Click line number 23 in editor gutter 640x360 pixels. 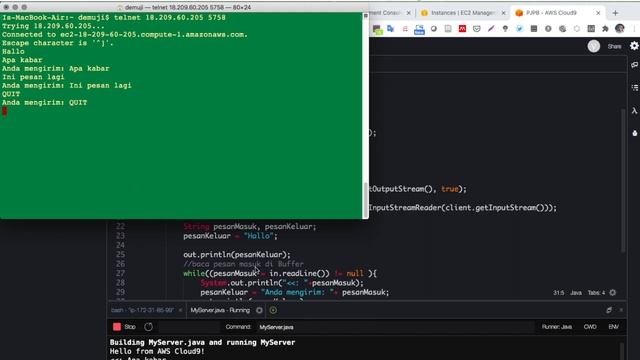pos(120,236)
